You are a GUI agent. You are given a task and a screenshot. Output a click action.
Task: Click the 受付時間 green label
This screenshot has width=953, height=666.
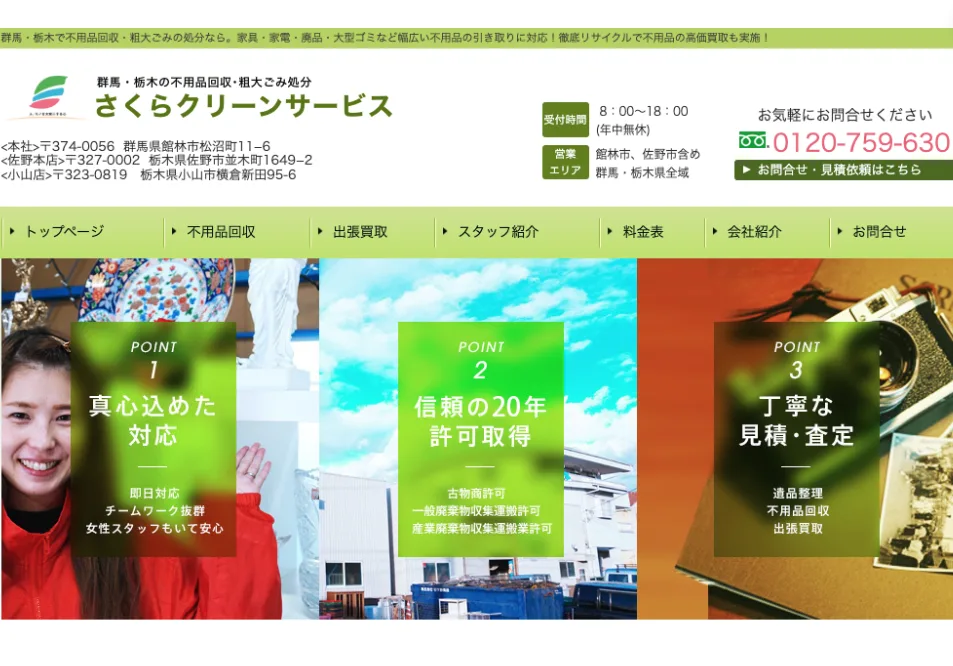pos(565,120)
